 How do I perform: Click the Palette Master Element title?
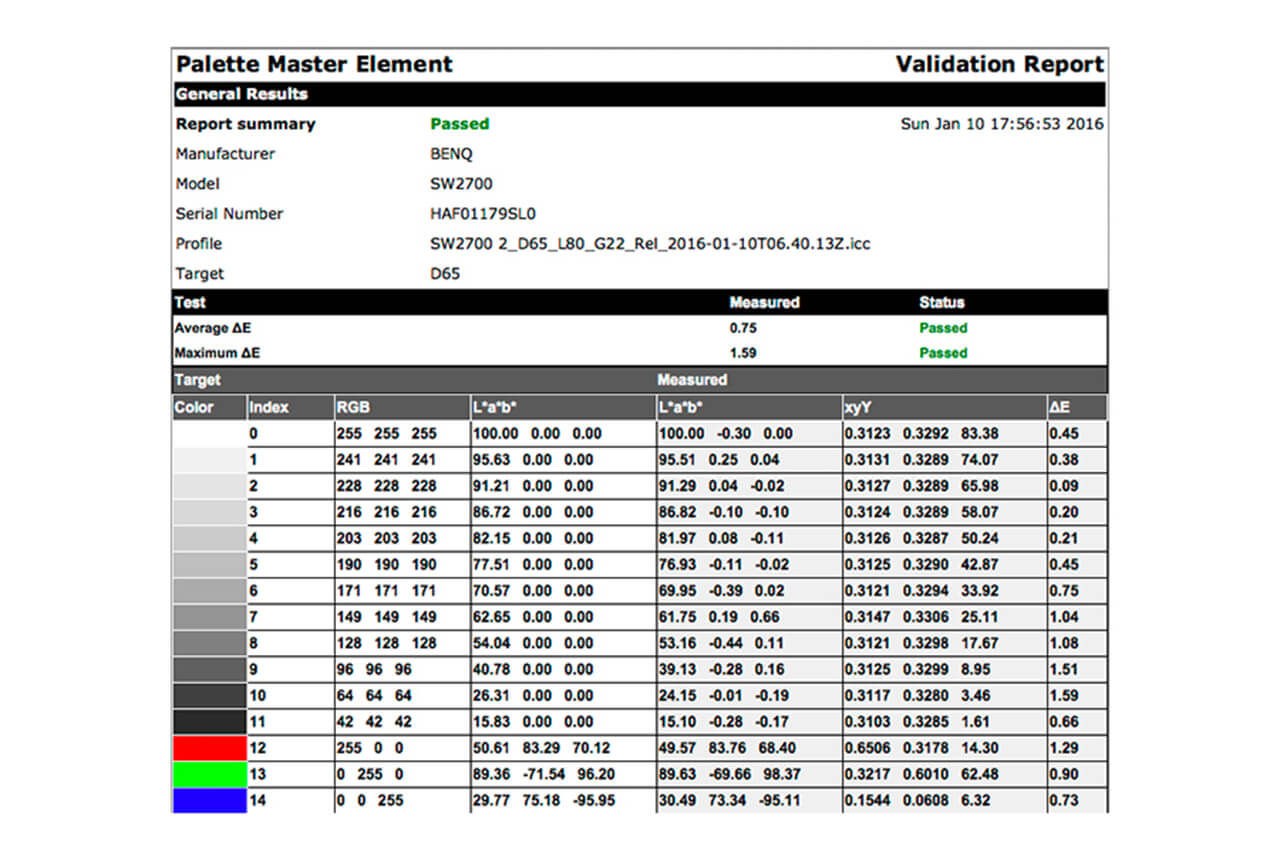[x=314, y=65]
